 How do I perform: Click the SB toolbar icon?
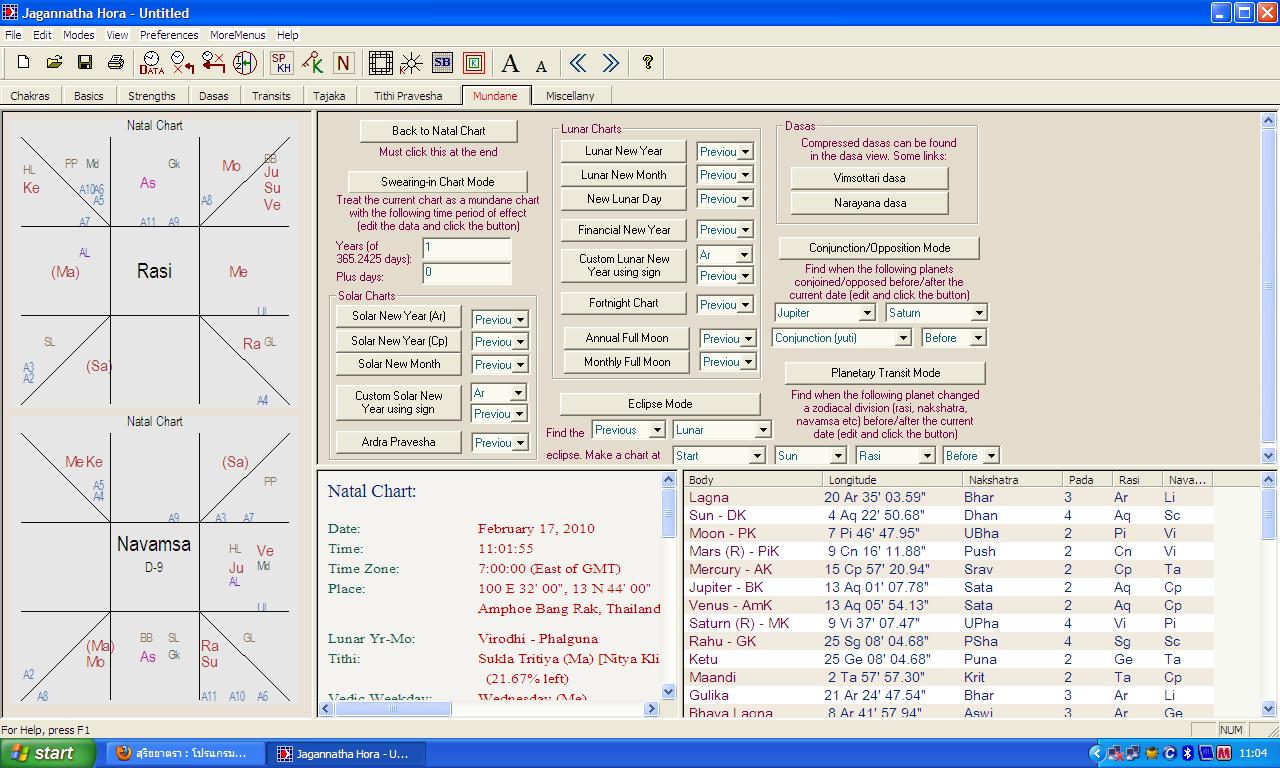pyautogui.click(x=442, y=63)
